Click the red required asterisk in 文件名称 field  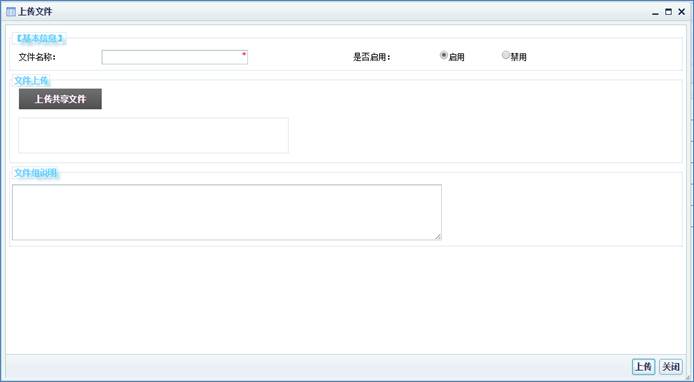point(244,54)
